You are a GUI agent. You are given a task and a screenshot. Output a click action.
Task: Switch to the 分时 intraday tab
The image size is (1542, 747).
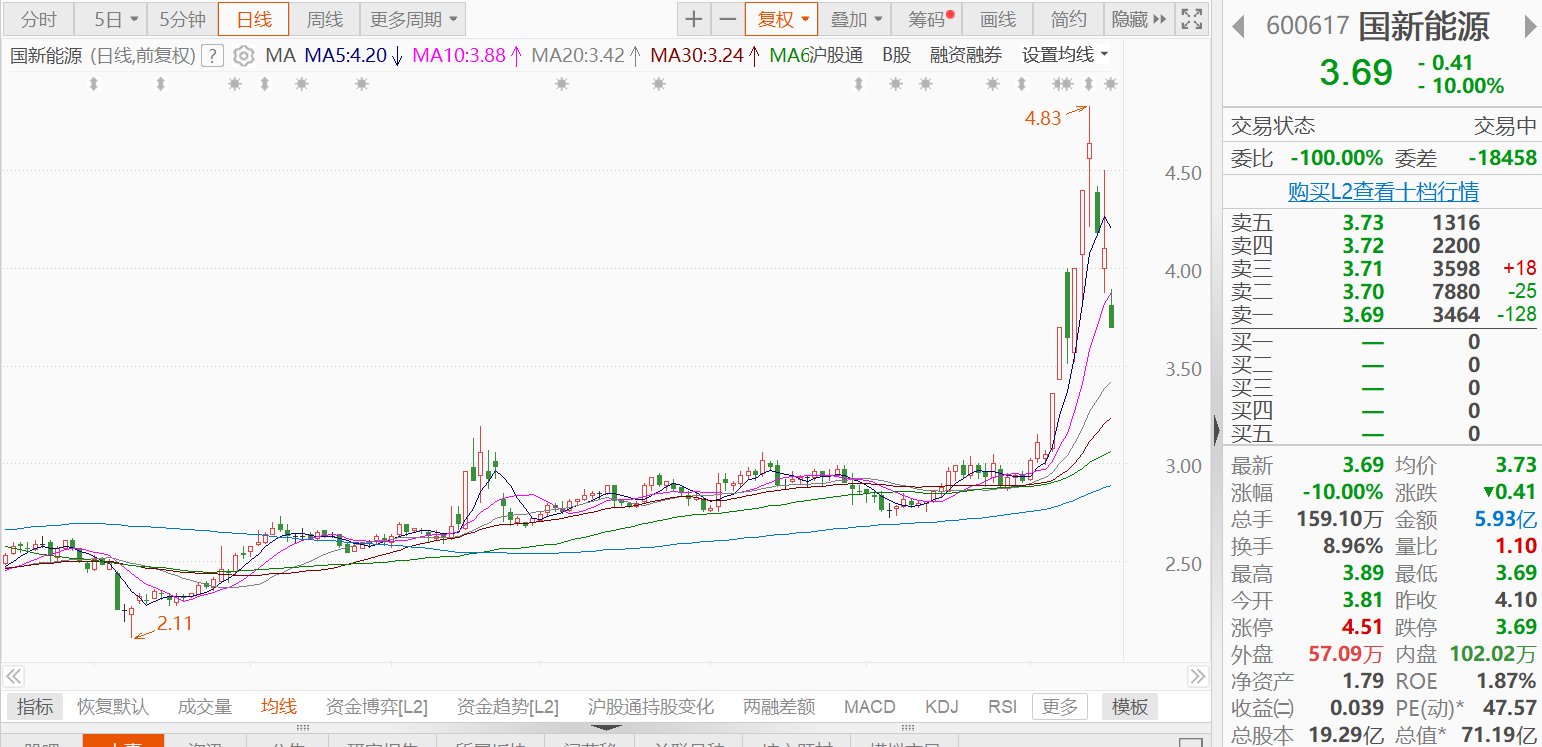(38, 19)
